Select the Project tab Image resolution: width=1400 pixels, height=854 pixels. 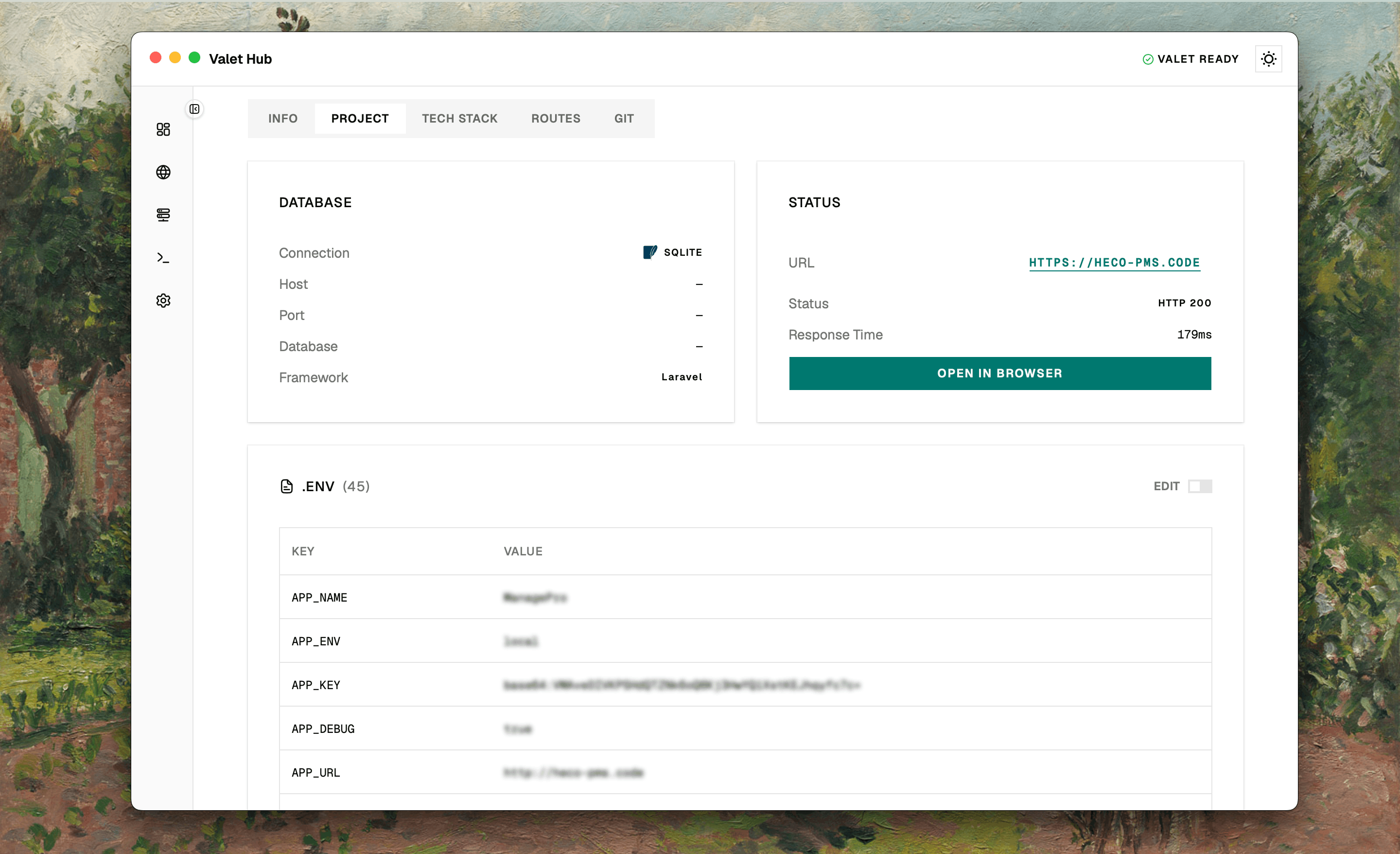(x=360, y=118)
